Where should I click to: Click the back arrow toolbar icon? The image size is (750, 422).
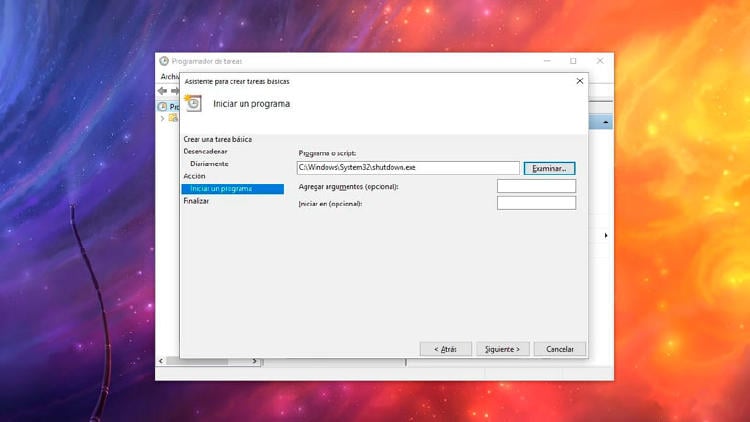[163, 91]
